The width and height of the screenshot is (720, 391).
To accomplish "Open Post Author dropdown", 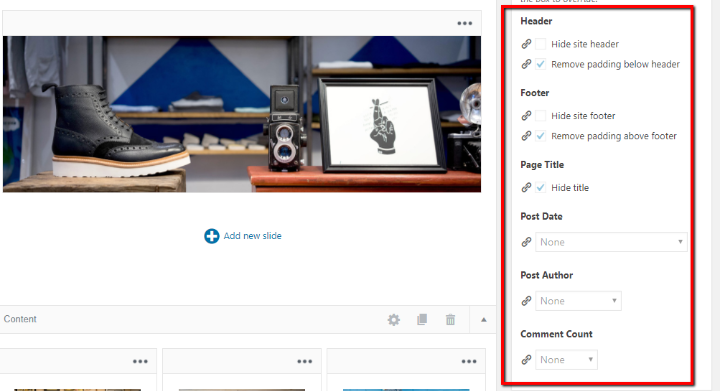I will (578, 301).
